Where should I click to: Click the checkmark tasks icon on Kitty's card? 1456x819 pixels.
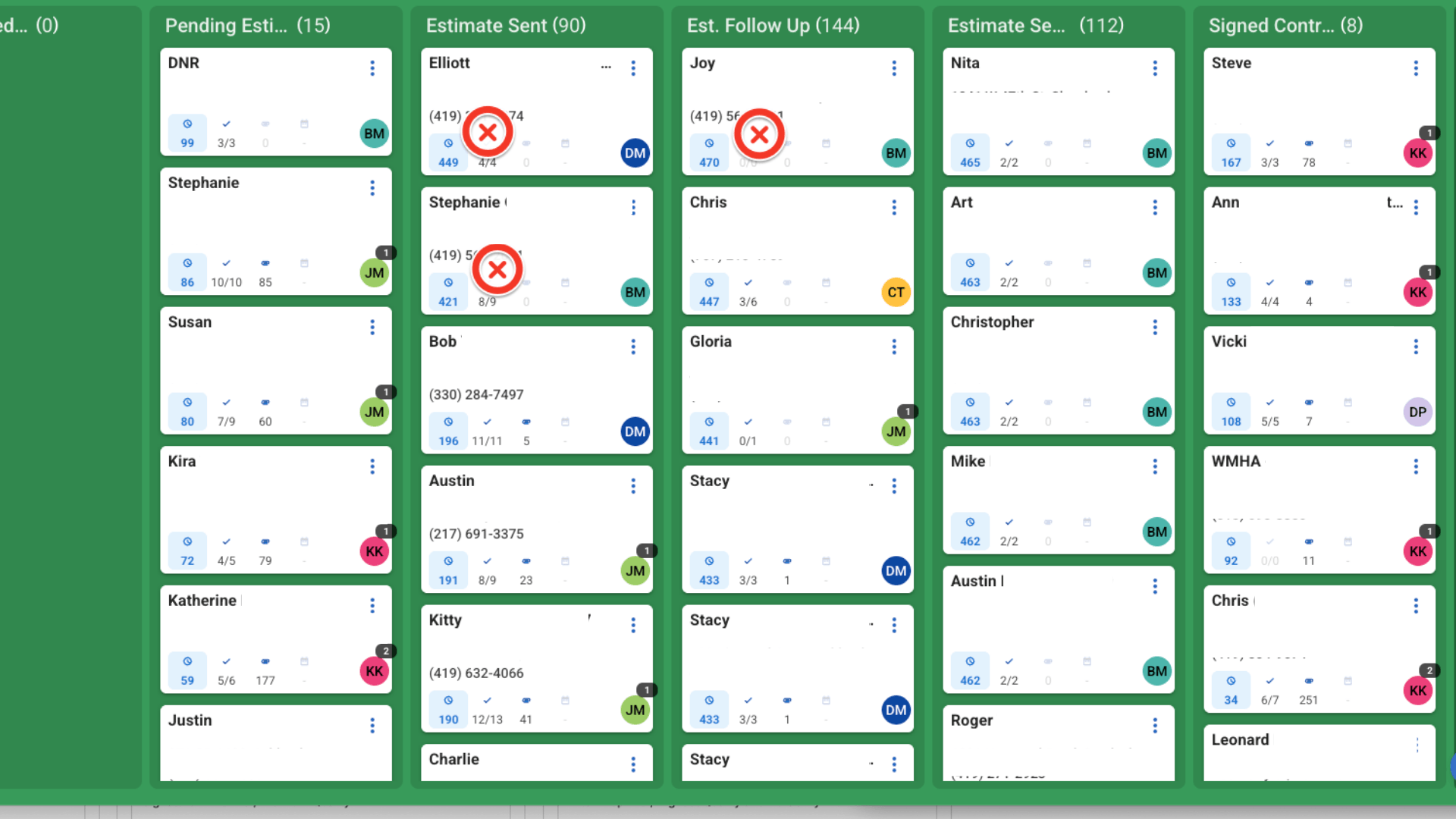(487, 700)
